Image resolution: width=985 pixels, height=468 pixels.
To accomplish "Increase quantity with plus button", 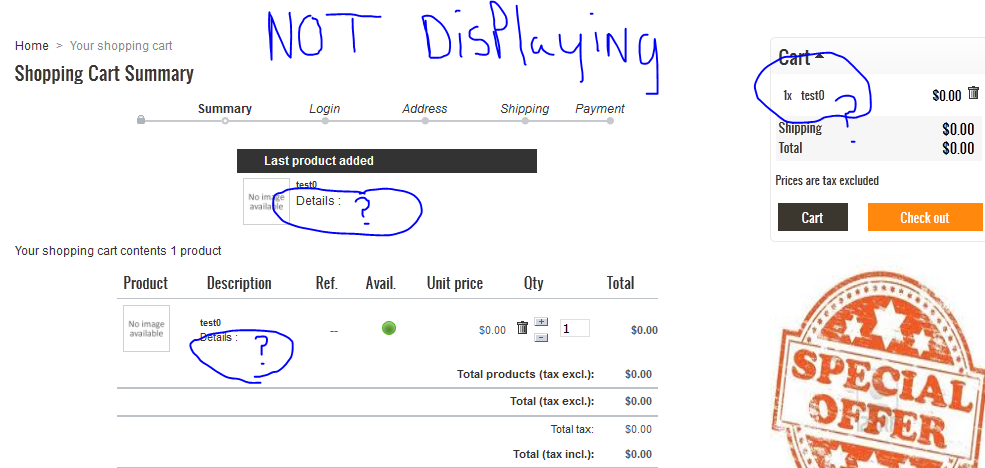I will (541, 321).
